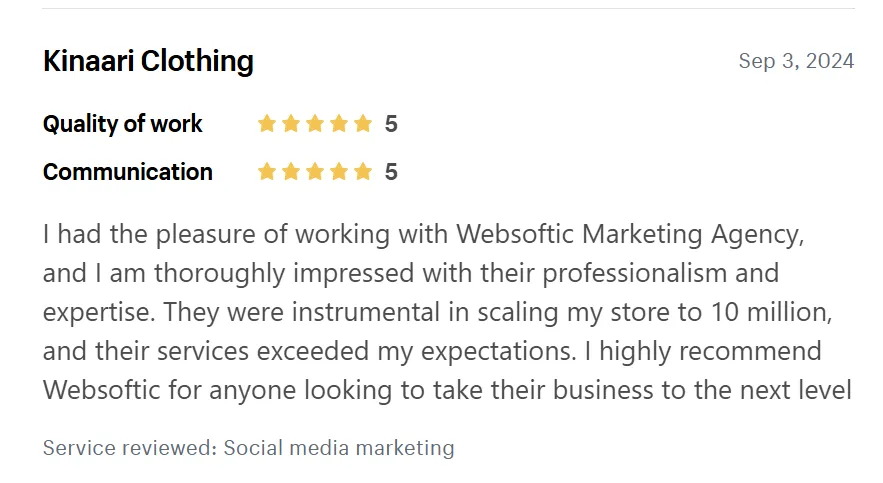Click the first Communication star
The image size is (883, 483).
point(266,172)
